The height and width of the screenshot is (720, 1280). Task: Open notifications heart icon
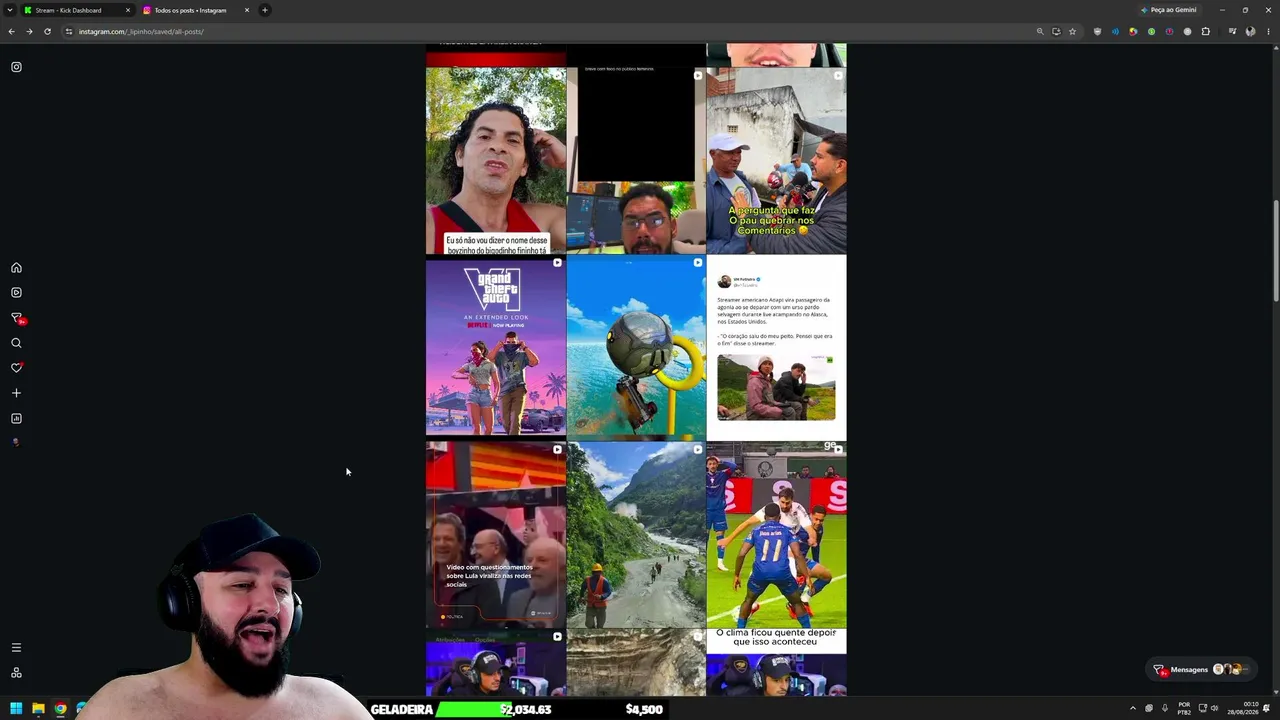(16, 368)
